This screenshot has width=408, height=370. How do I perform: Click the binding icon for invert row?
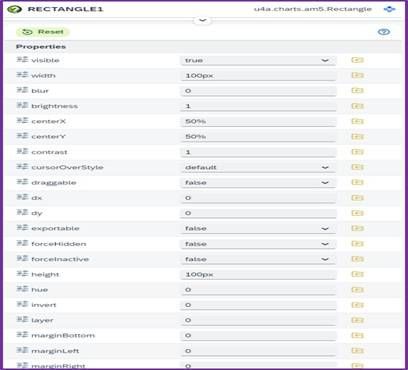tap(357, 305)
